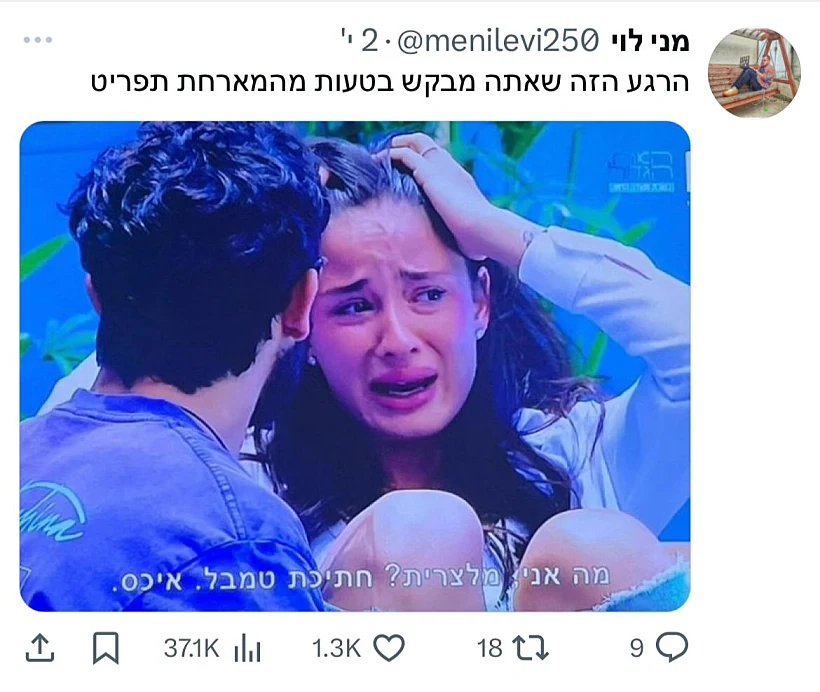
Task: Click the 18 reposts count
Action: coord(489,649)
